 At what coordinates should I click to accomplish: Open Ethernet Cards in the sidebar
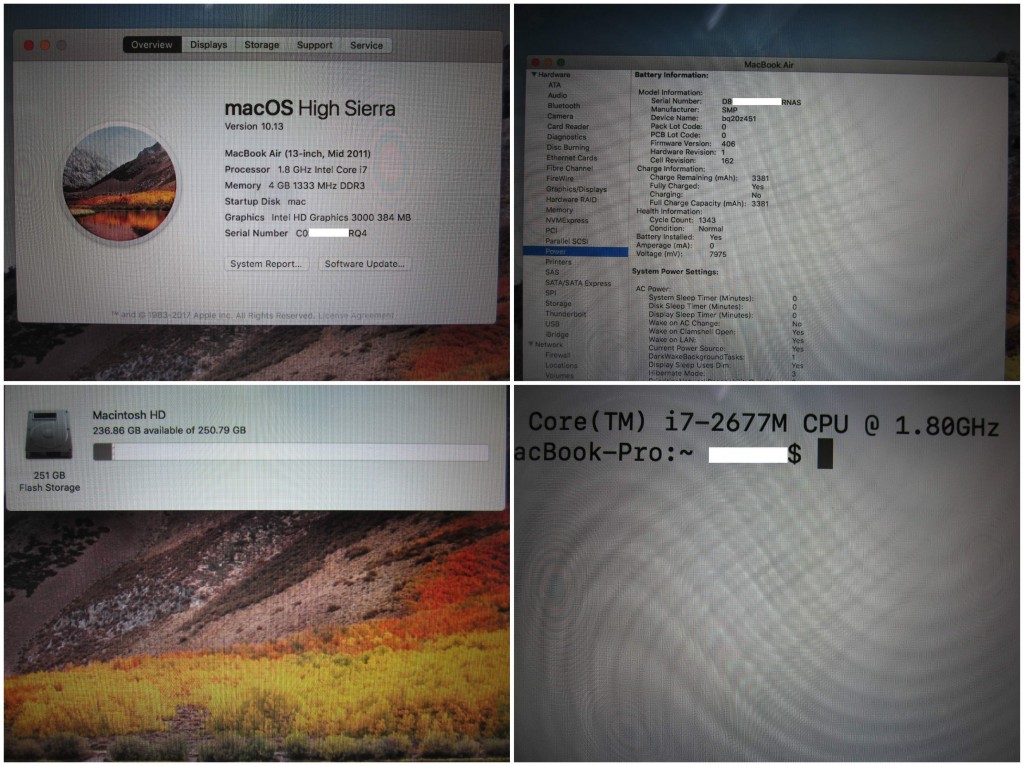pos(572,158)
